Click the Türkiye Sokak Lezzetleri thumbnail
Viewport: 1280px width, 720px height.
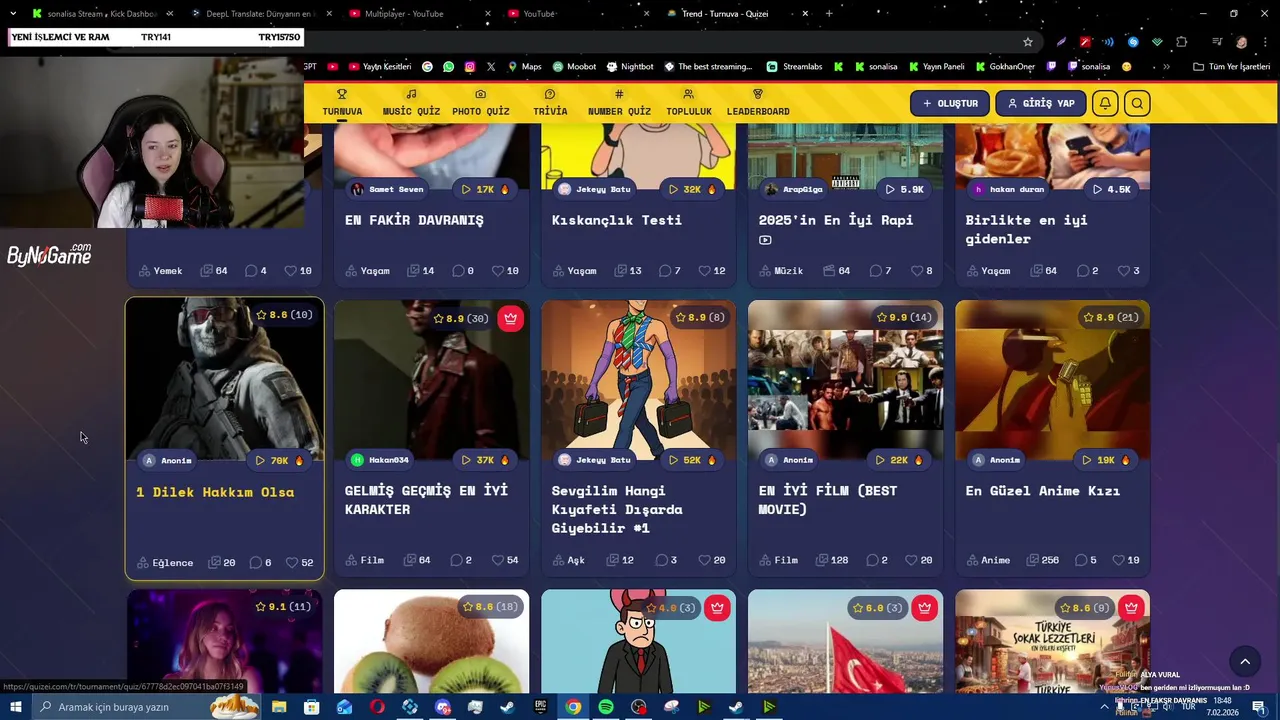pos(1052,641)
